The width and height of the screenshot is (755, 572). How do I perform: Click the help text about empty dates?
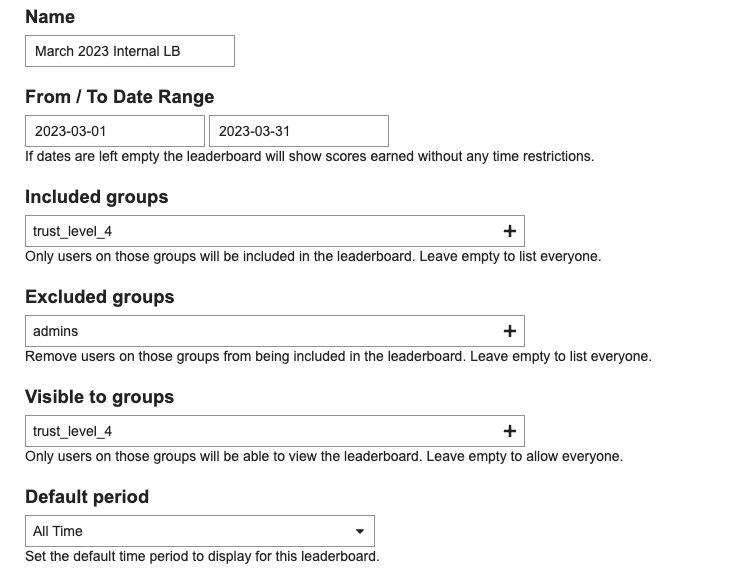310,156
